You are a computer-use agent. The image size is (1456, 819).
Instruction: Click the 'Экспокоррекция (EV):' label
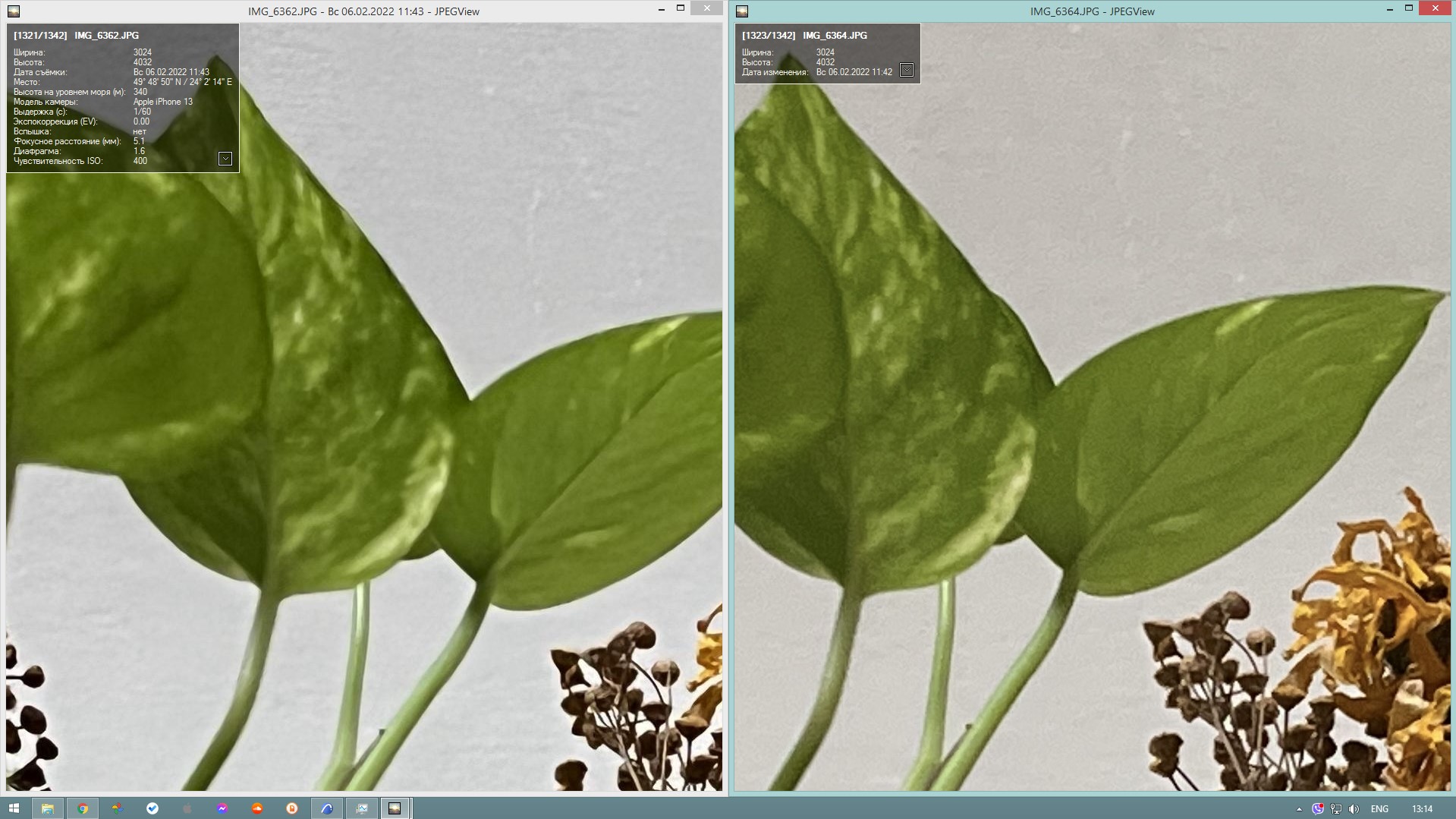[55, 121]
